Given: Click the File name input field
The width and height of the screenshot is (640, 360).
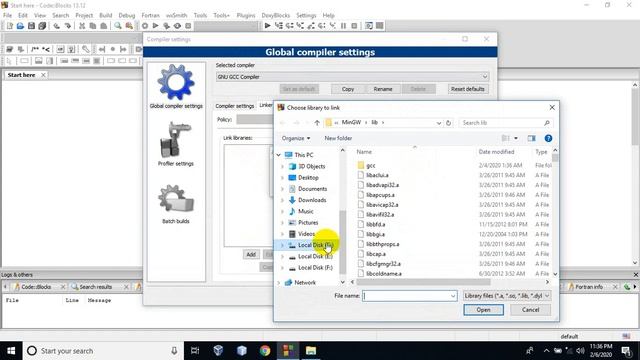Looking at the screenshot, I should pos(409,296).
